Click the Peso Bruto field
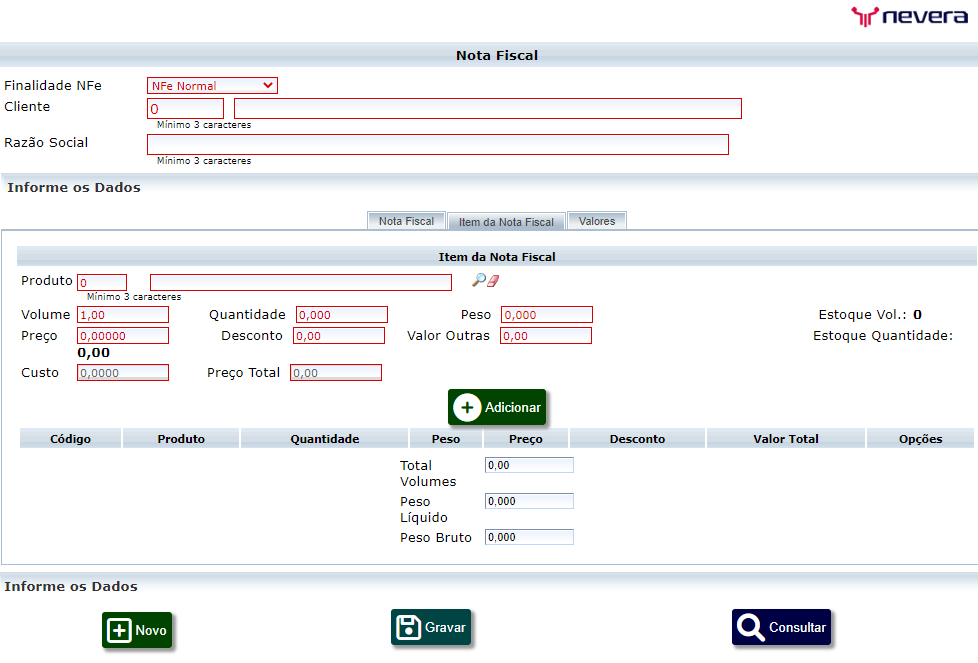 (x=529, y=537)
